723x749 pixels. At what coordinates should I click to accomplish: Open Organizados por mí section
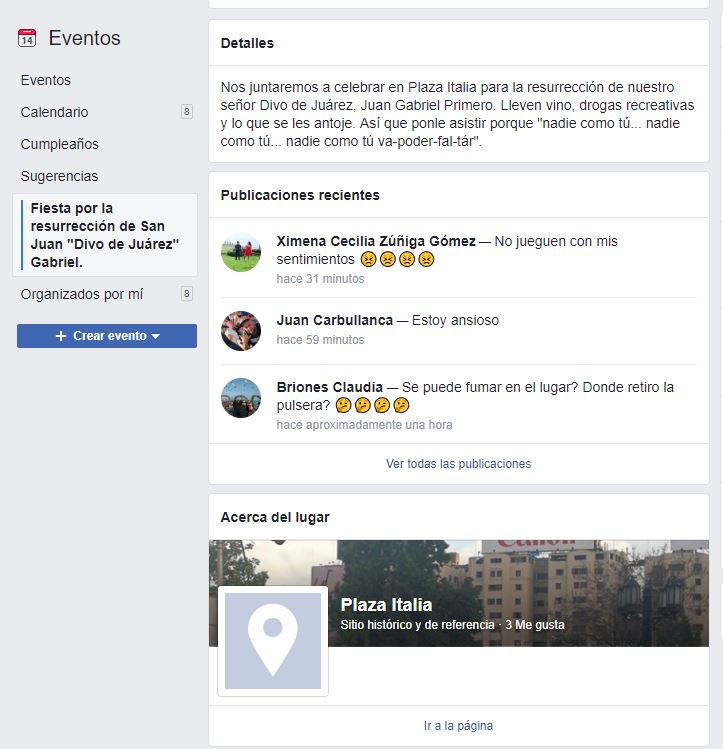pos(82,294)
